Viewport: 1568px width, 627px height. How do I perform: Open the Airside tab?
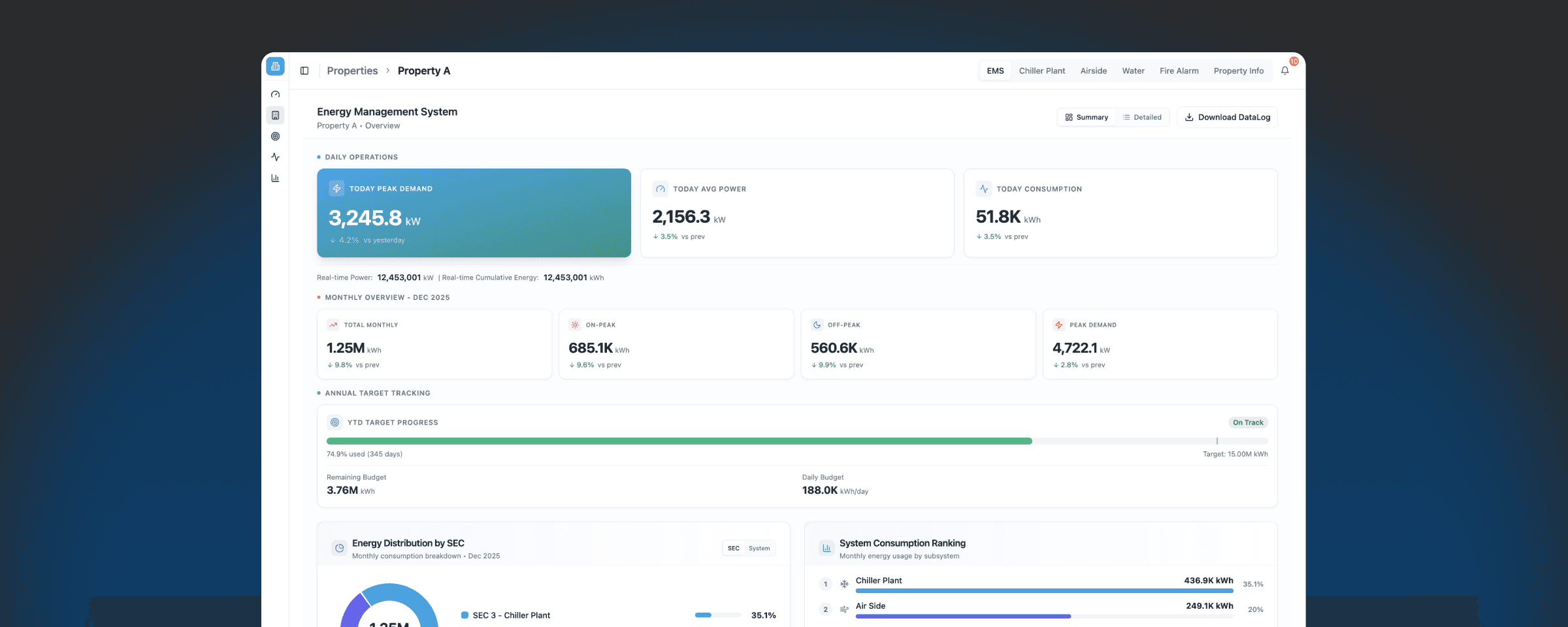(x=1094, y=71)
